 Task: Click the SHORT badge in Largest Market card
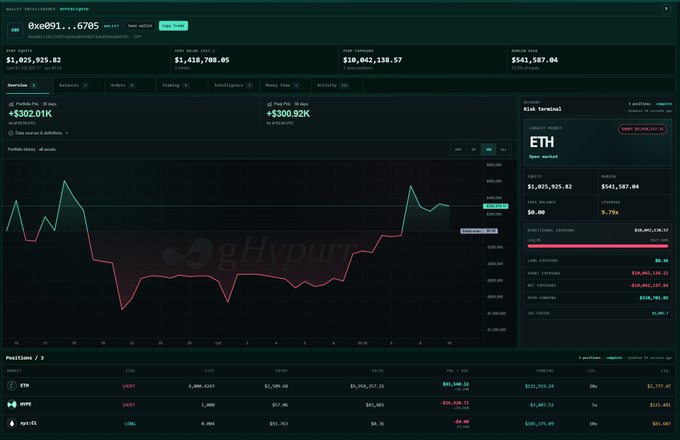642,129
